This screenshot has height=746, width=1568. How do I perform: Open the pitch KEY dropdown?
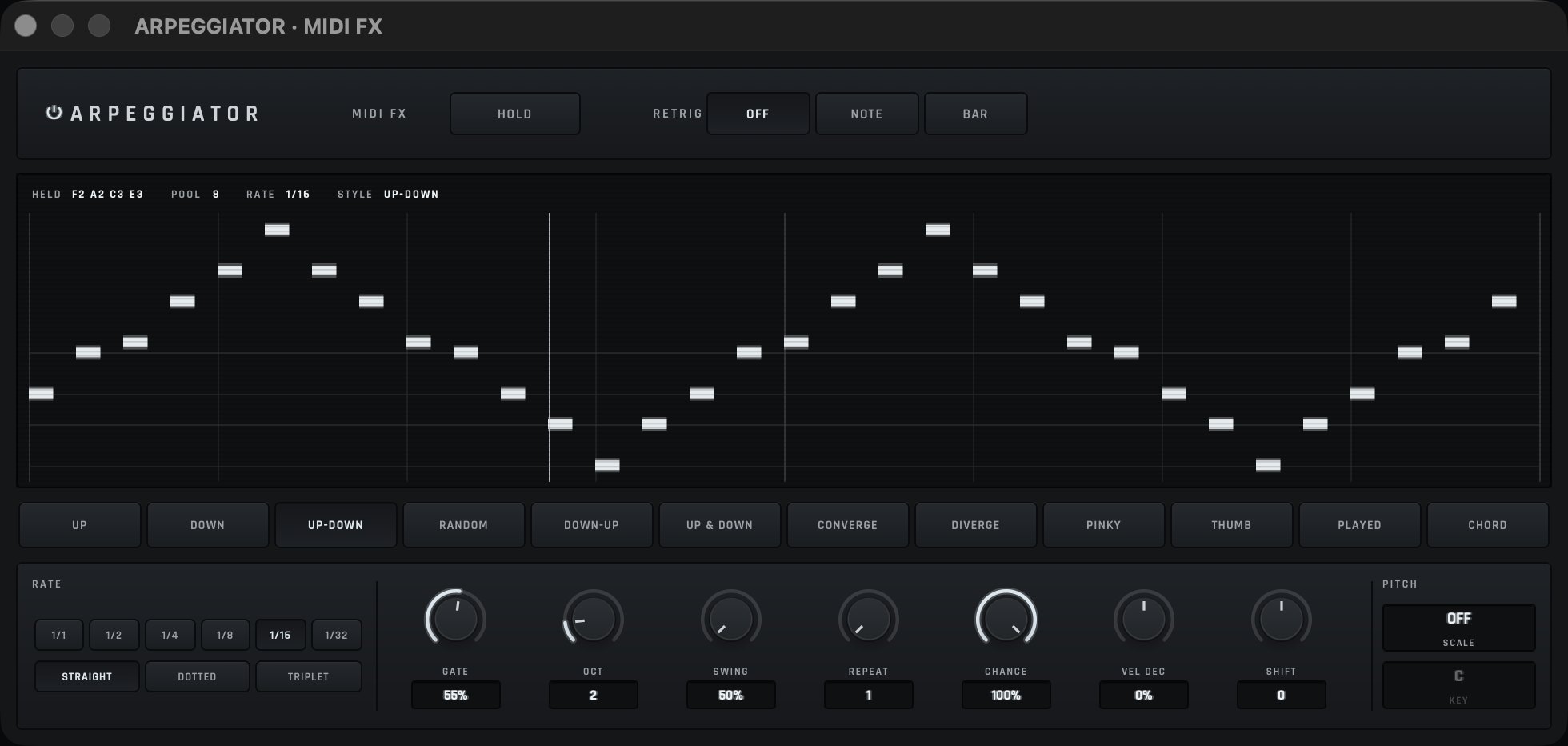pos(1458,685)
